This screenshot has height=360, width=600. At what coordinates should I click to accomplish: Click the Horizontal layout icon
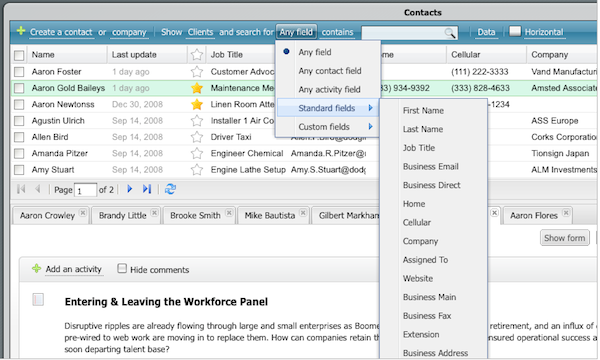coord(515,31)
